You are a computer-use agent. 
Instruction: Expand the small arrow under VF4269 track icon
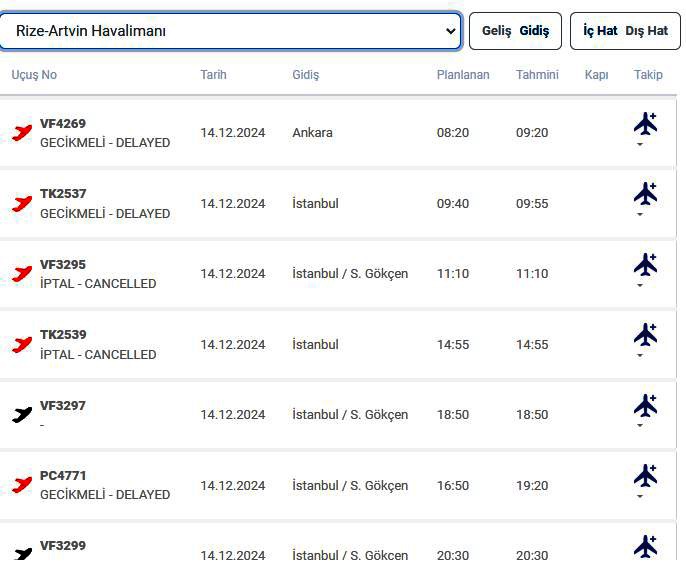coord(640,145)
